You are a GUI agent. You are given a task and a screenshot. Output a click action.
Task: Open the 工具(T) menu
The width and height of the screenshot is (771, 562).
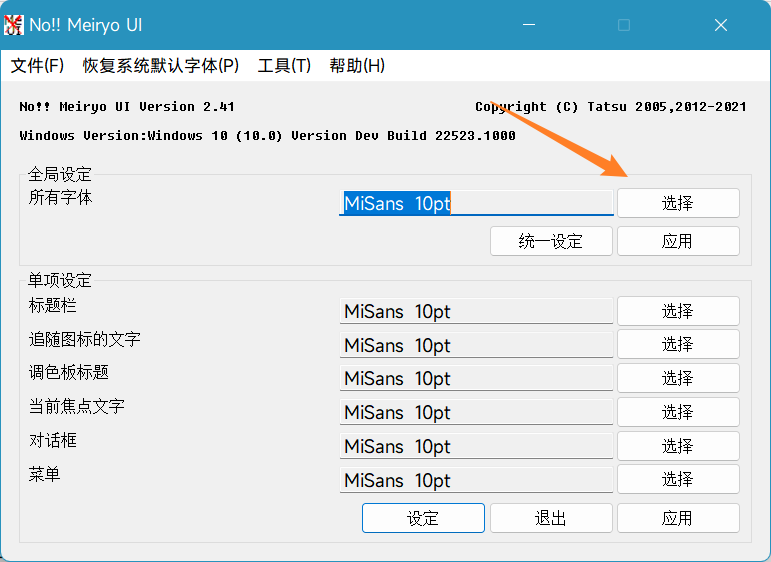[284, 65]
